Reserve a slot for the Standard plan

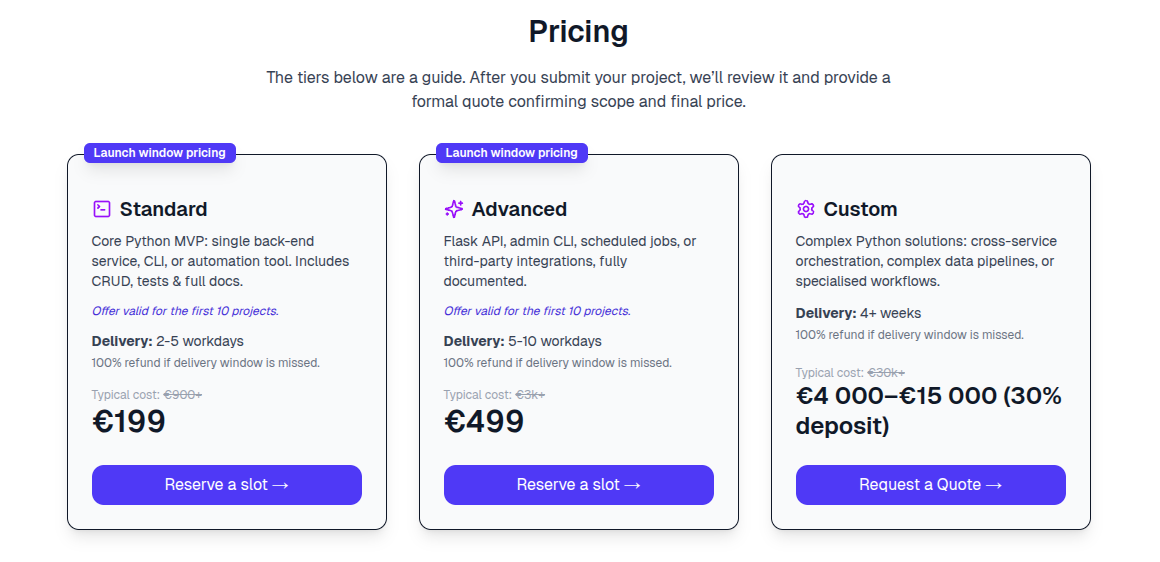click(x=227, y=485)
